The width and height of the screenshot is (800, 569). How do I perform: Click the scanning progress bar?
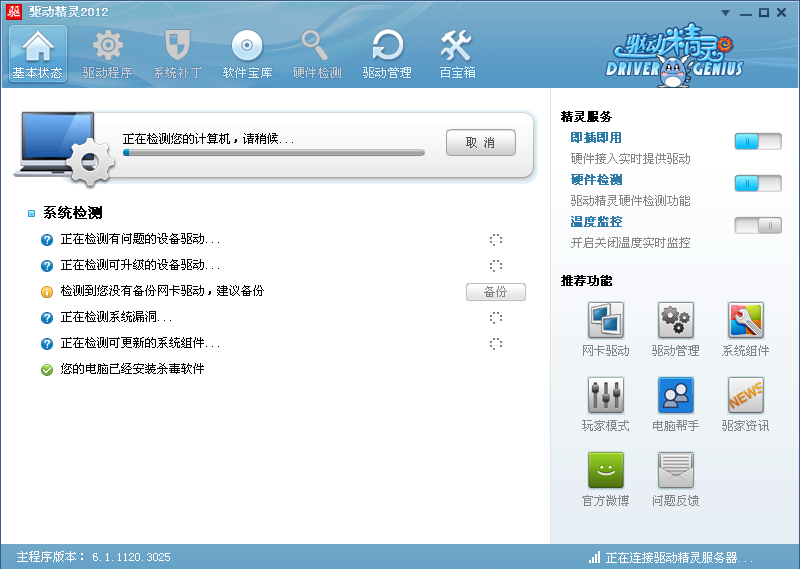(x=273, y=153)
